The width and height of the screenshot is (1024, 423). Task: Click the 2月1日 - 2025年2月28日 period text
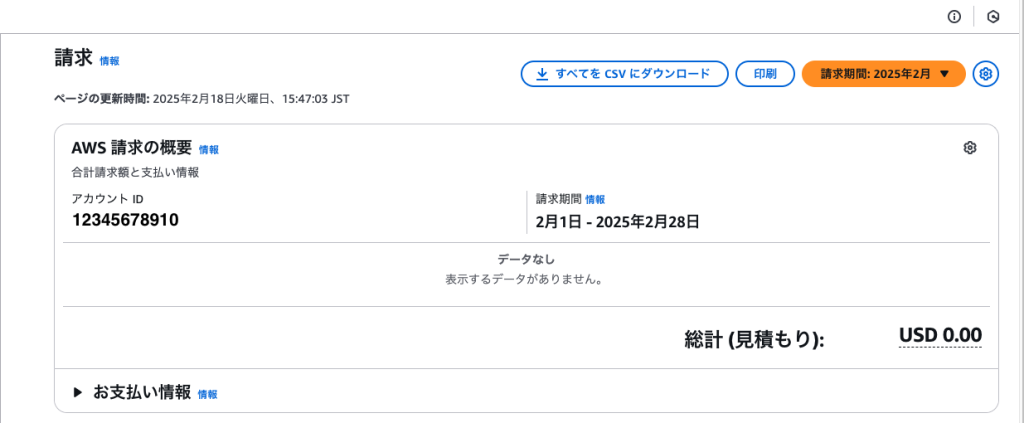tap(618, 222)
